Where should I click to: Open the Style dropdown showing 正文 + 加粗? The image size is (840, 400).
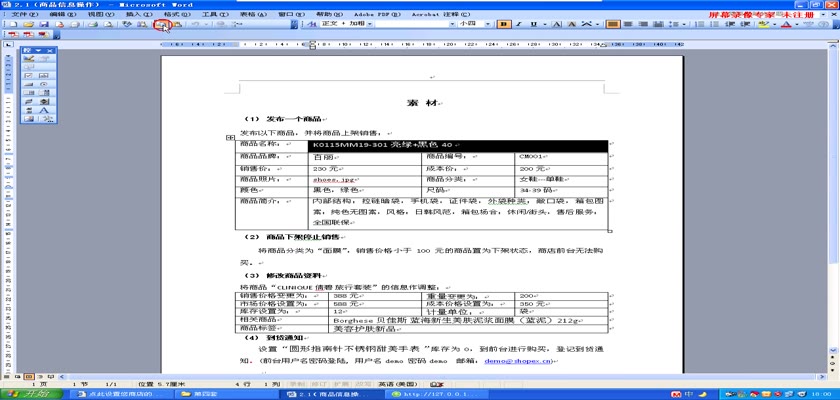click(x=369, y=24)
